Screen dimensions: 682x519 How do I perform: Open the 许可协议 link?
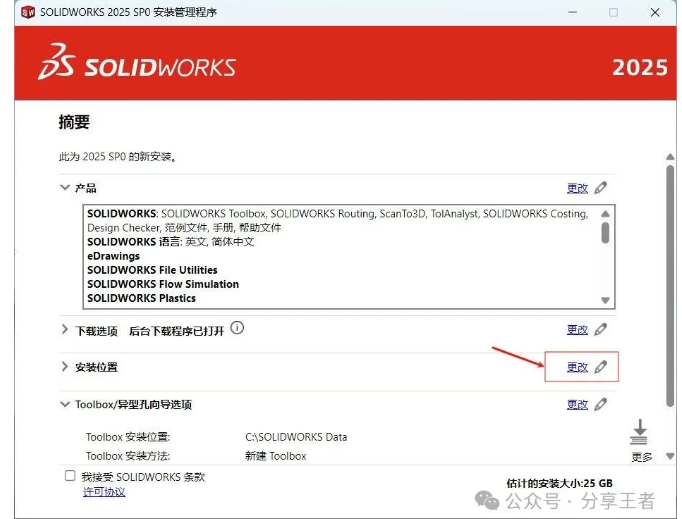pyautogui.click(x=104, y=492)
